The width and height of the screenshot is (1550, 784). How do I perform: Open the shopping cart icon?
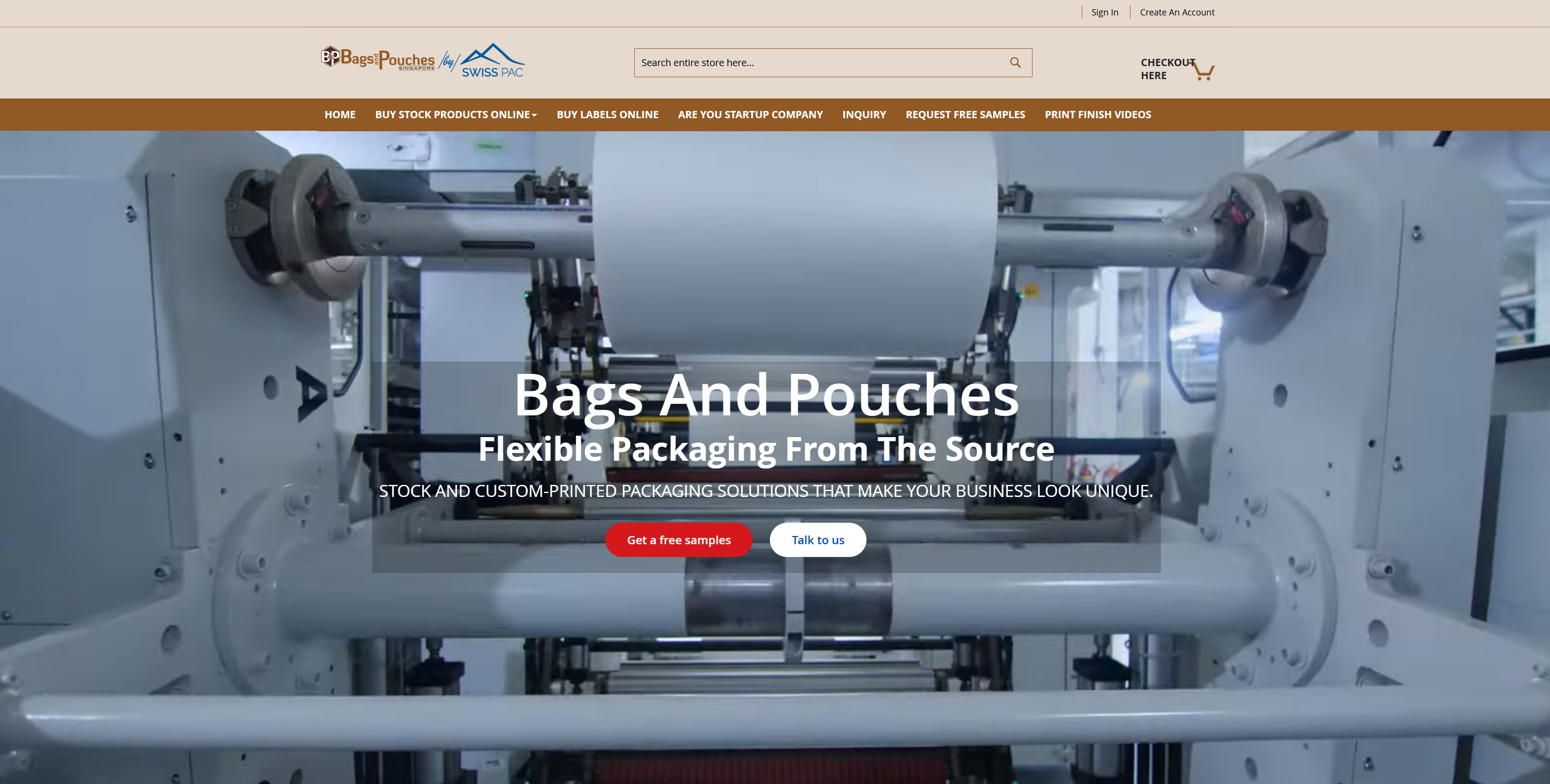tap(1203, 71)
